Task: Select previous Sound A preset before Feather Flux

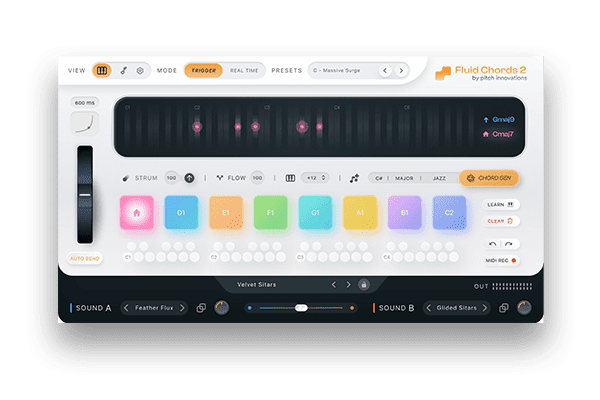Action: pyautogui.click(x=126, y=308)
